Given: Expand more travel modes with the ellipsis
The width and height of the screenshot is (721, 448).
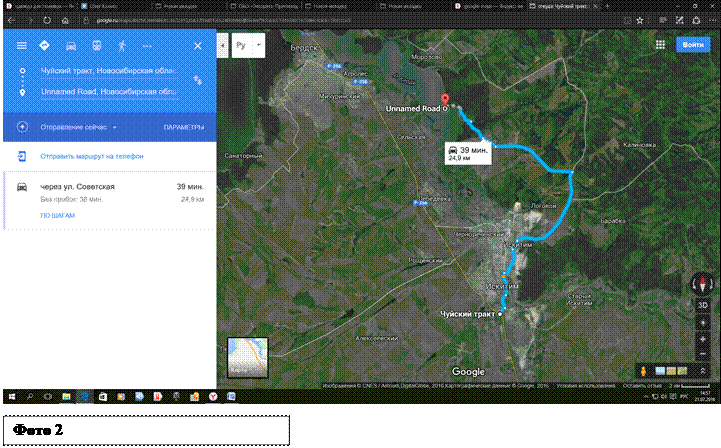Looking at the screenshot, I should coord(148,46).
